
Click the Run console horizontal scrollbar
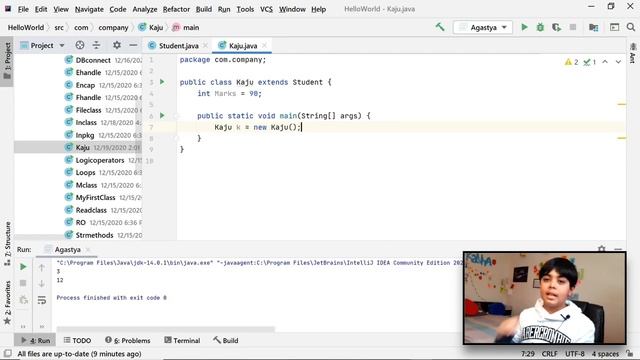166,329
